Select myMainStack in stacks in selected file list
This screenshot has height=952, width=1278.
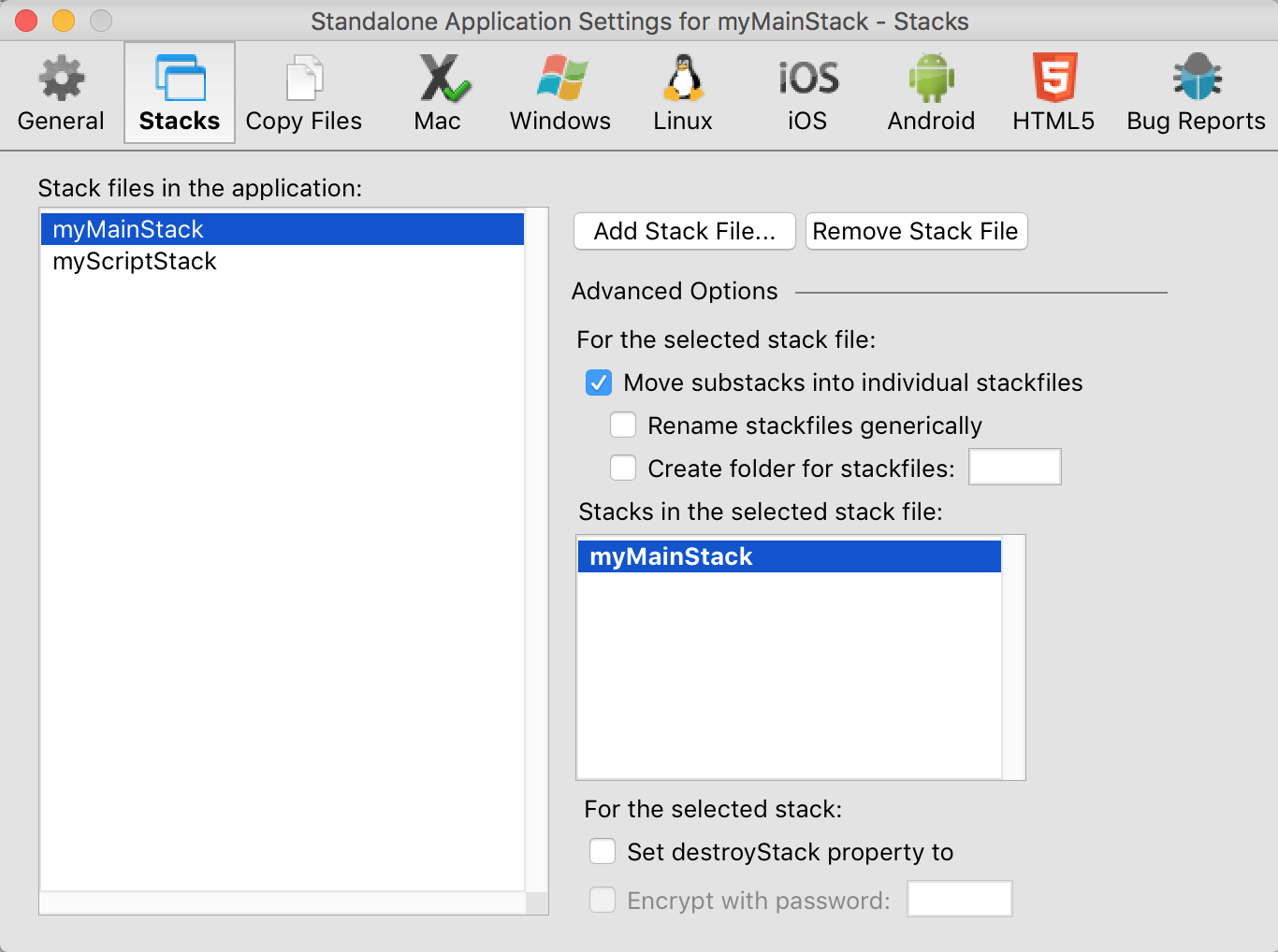pyautogui.click(x=671, y=557)
